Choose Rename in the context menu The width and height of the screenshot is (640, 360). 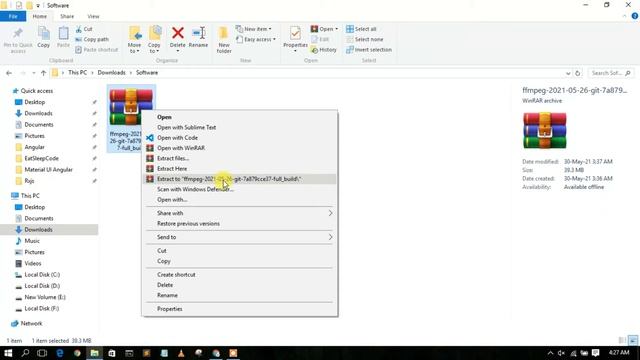pos(240,295)
